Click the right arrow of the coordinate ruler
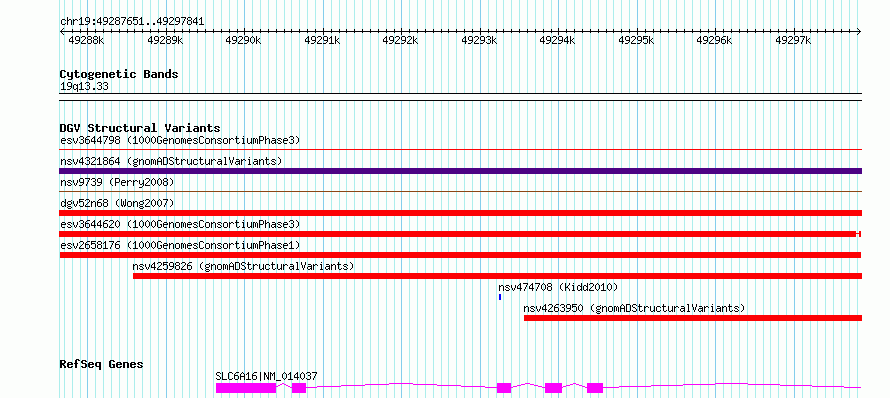The height and width of the screenshot is (398, 890). (x=858, y=32)
